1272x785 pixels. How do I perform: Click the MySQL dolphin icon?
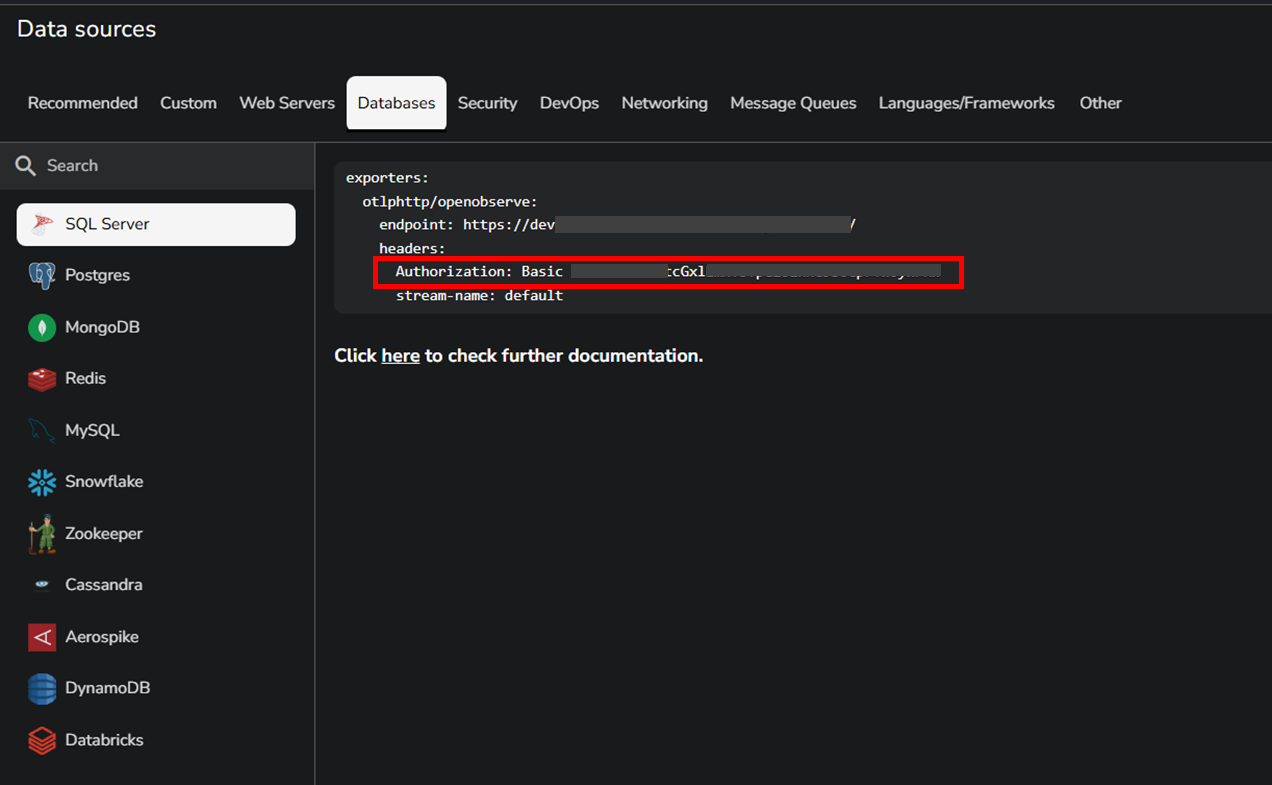[x=41, y=430]
